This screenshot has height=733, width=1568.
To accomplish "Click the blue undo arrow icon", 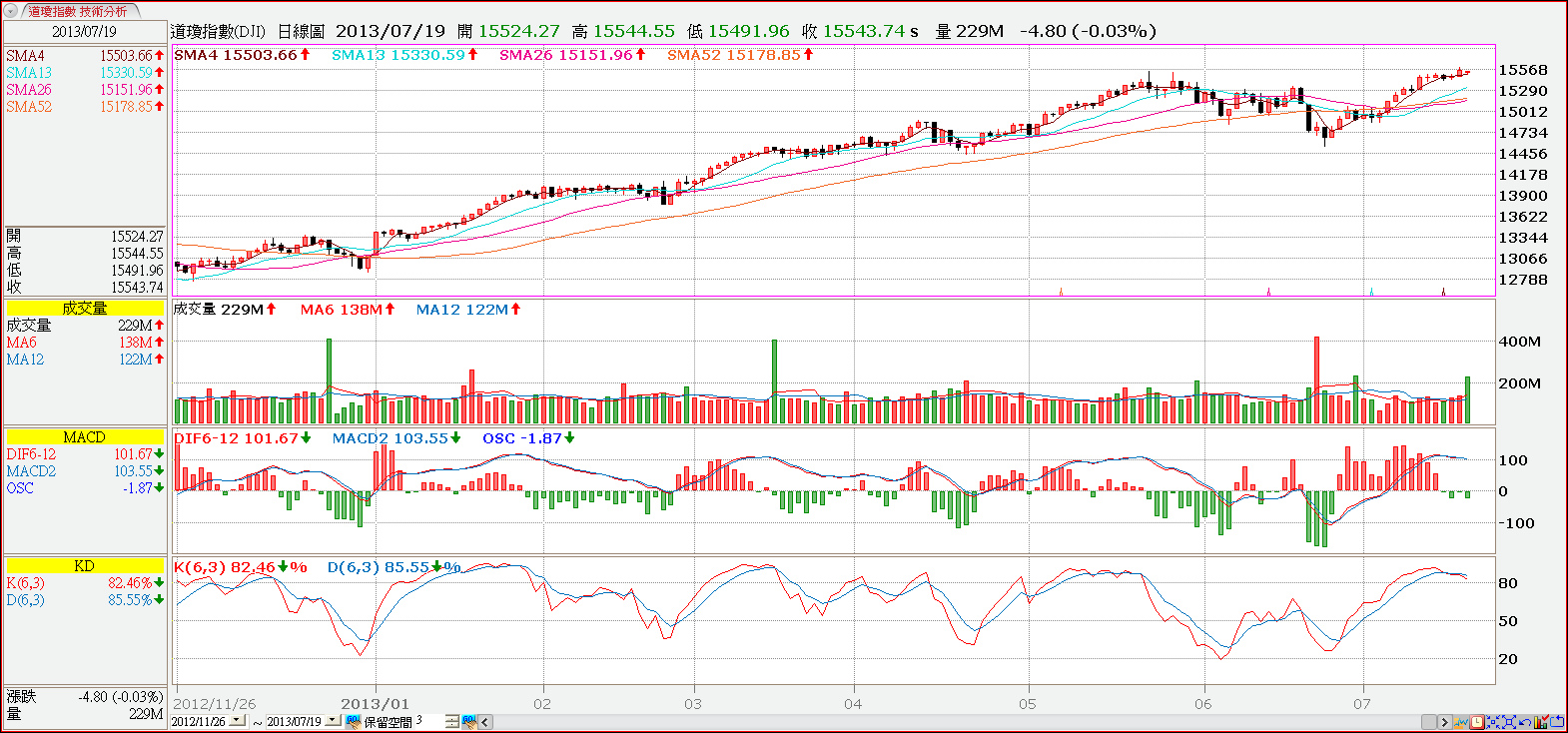I will click(x=1525, y=721).
